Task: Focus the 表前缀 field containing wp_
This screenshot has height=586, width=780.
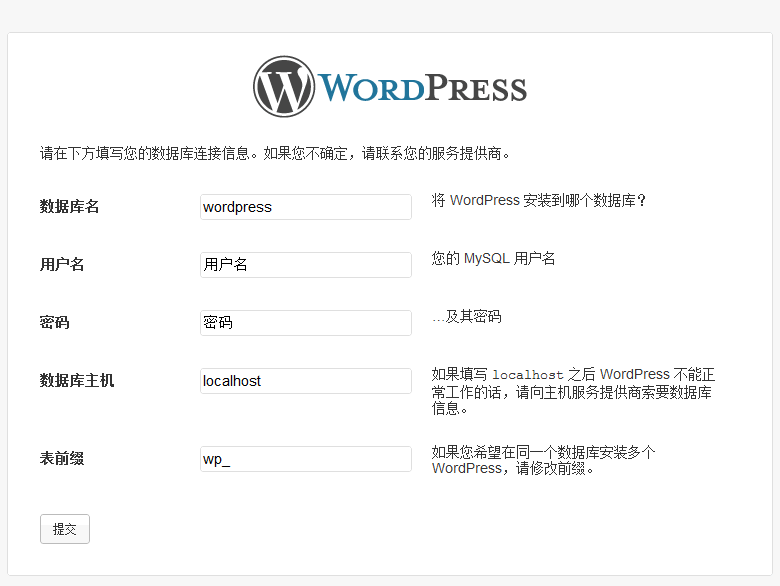Action: point(305,459)
